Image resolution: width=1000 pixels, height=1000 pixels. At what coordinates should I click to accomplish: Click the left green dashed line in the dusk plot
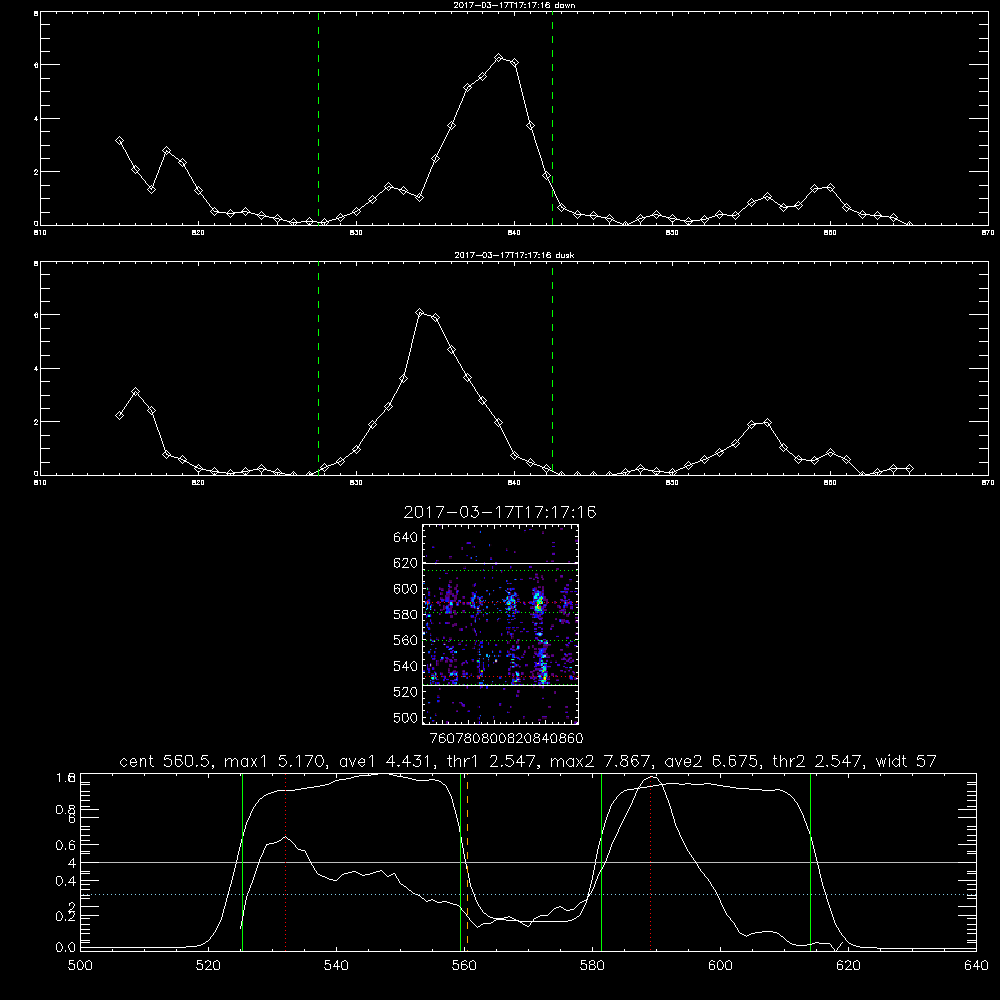318,369
